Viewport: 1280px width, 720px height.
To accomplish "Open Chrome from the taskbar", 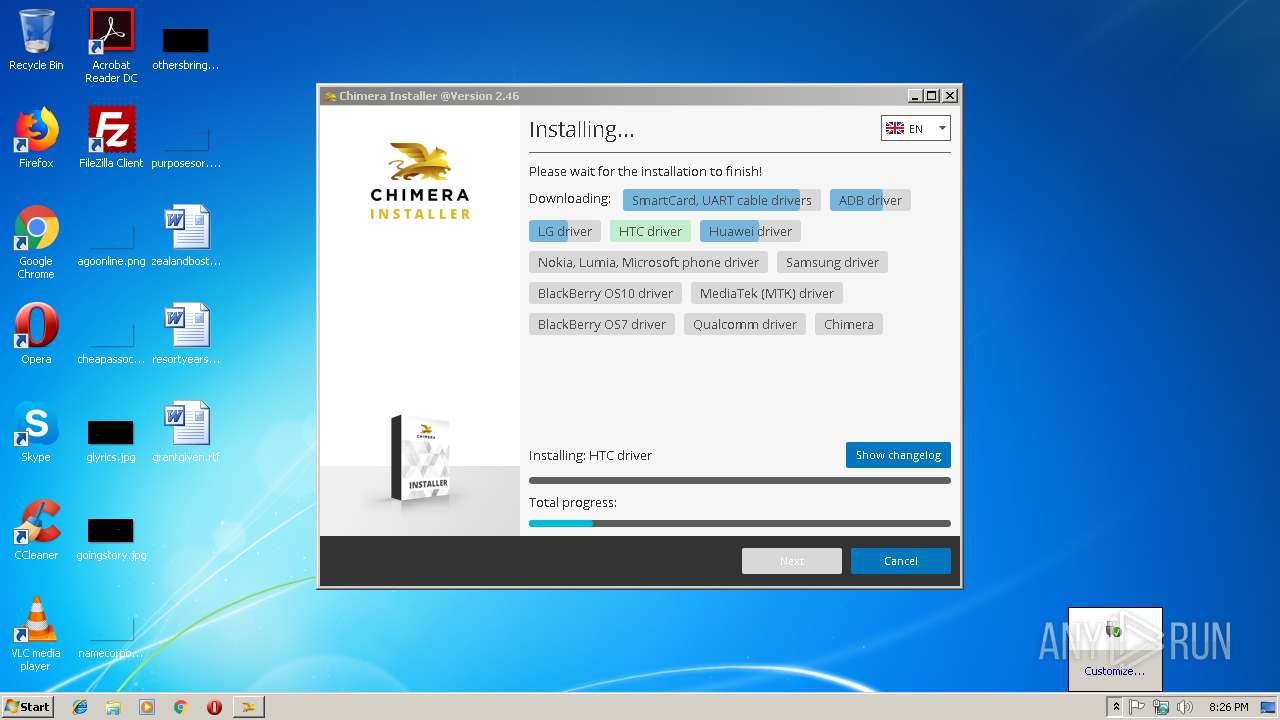I will [x=180, y=707].
